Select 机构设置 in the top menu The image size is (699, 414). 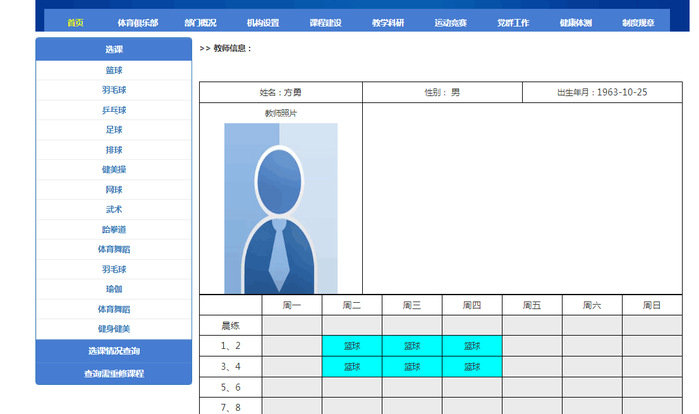click(x=263, y=22)
